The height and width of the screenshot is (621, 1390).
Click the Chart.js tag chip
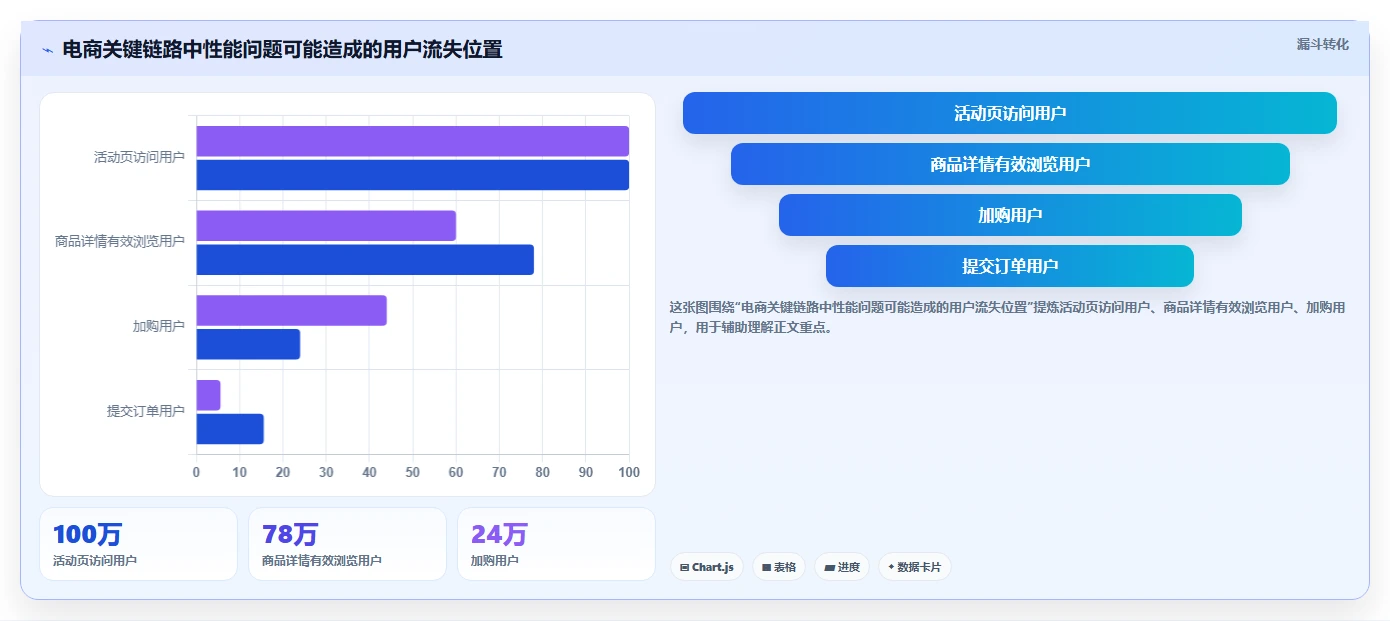[x=707, y=567]
